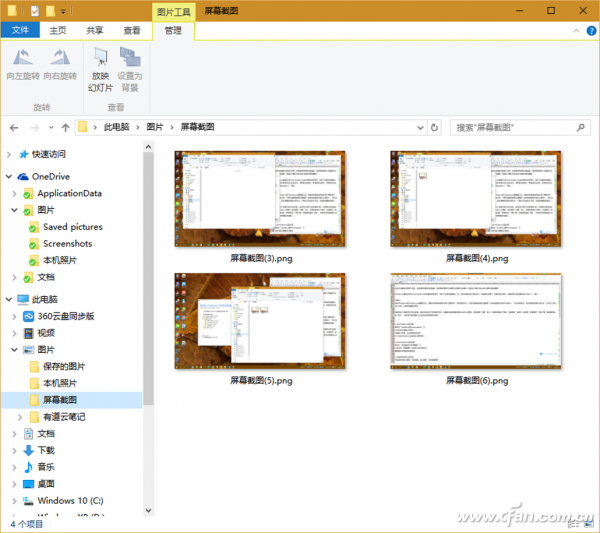
Task: Collapse the ribbon
Action: pyautogui.click(x=576, y=31)
